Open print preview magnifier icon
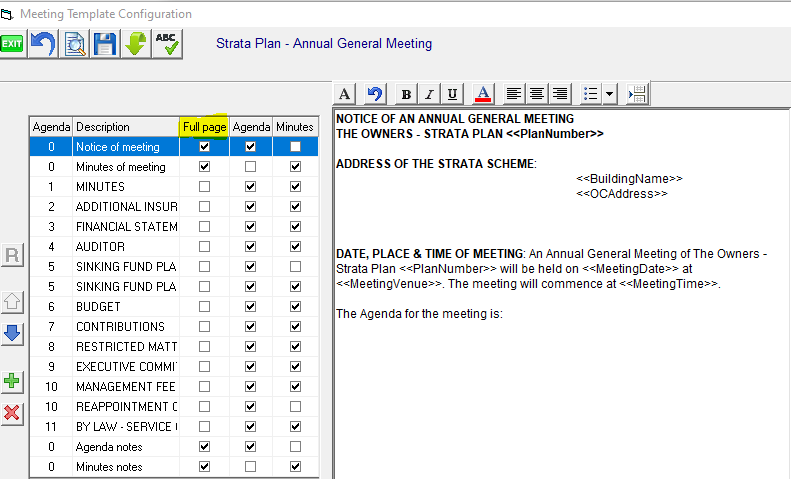791x479 pixels. [74, 44]
